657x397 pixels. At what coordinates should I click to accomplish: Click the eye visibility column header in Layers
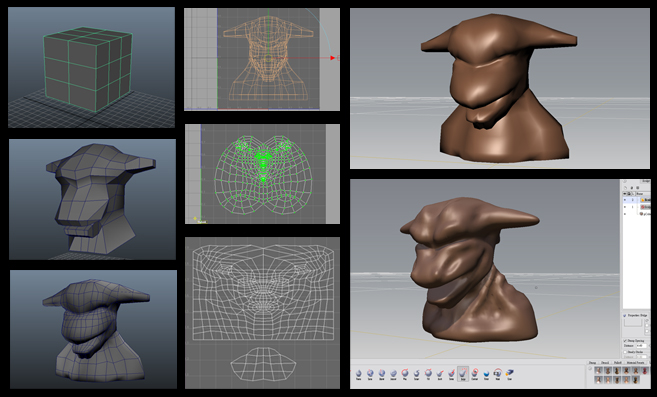click(x=625, y=194)
